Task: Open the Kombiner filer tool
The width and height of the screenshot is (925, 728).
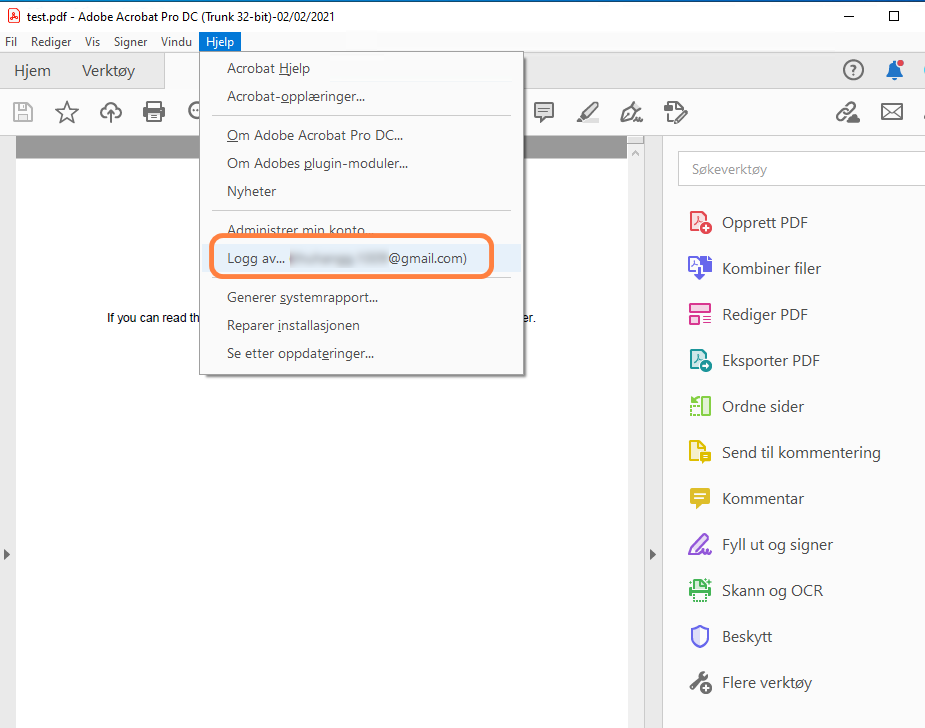Action: (771, 268)
